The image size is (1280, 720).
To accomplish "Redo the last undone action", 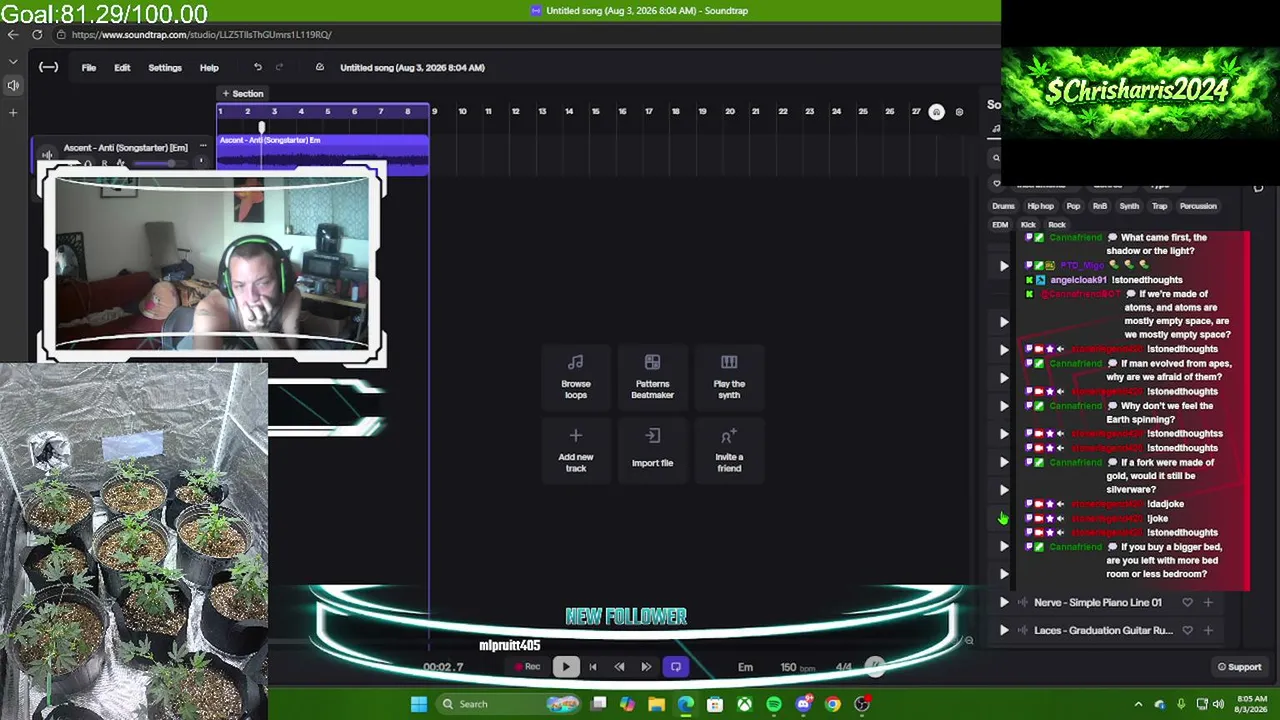I will 280,67.
